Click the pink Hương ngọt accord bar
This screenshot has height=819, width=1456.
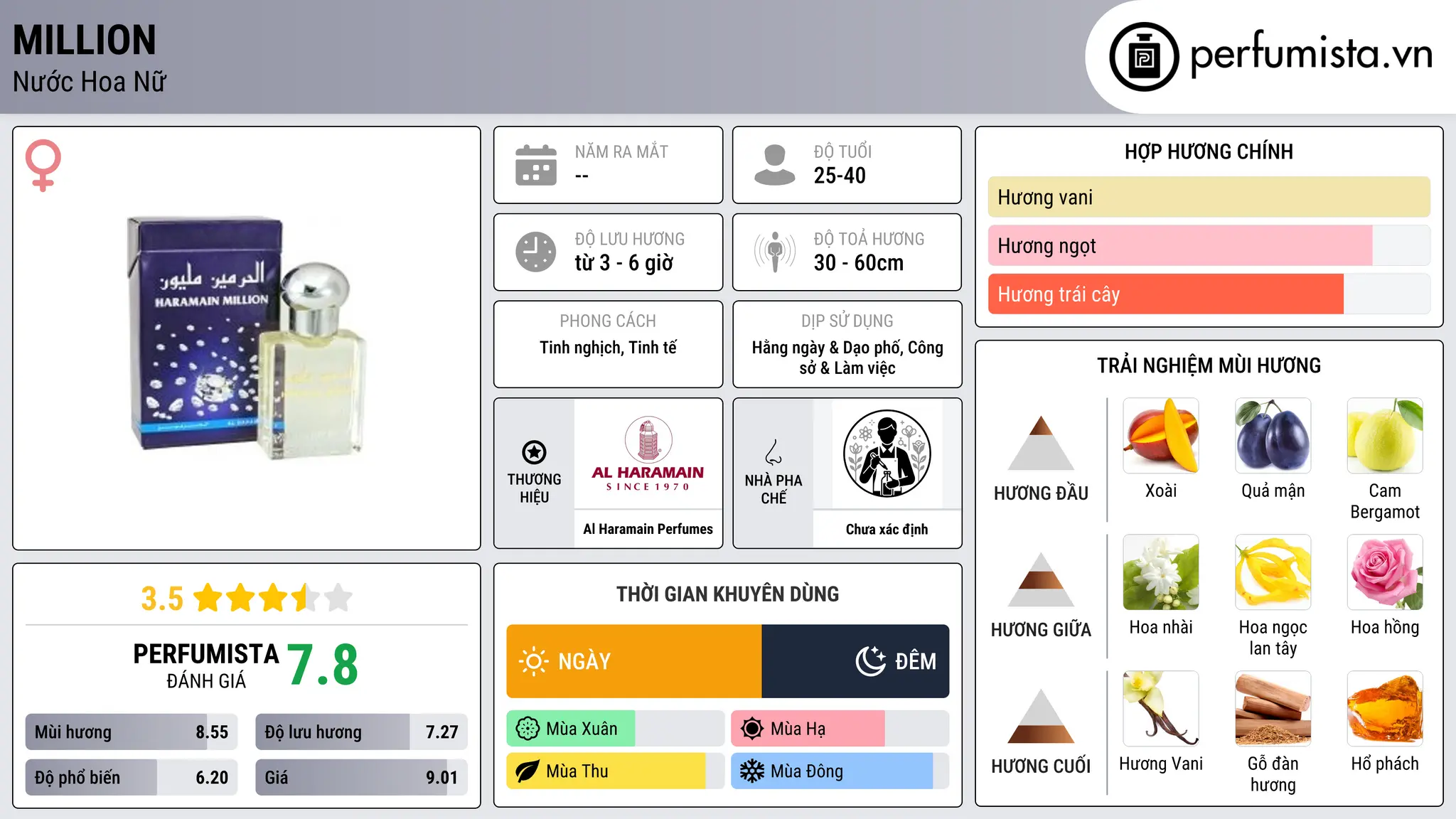point(1180,245)
